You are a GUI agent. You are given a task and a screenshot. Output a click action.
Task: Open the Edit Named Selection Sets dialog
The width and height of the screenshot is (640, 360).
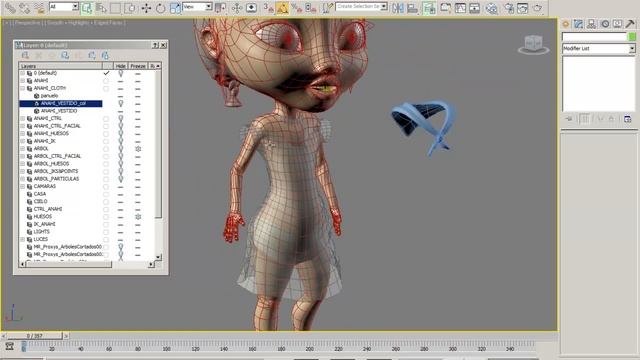(327, 7)
